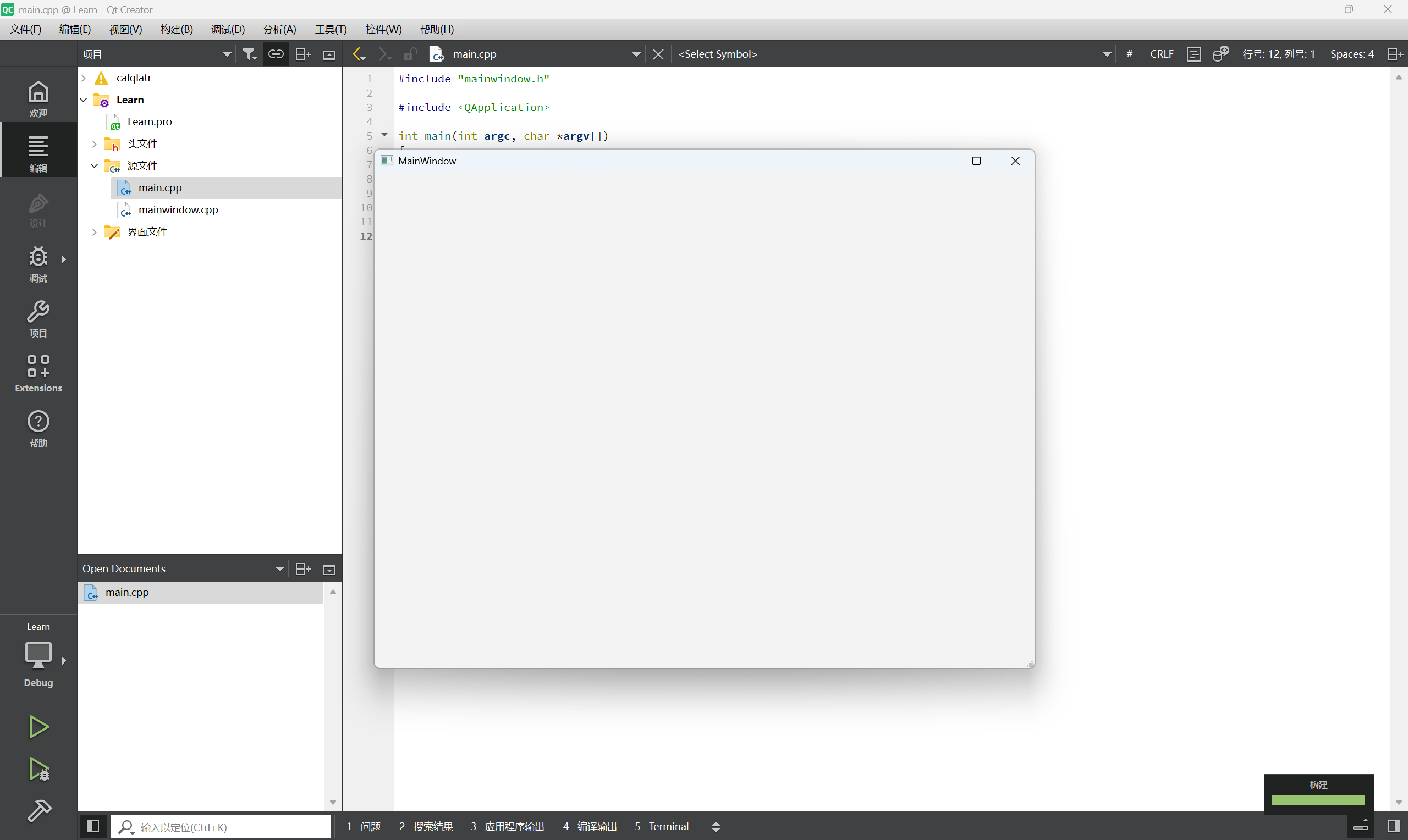Open the 文件(F) menu

[x=25, y=30]
